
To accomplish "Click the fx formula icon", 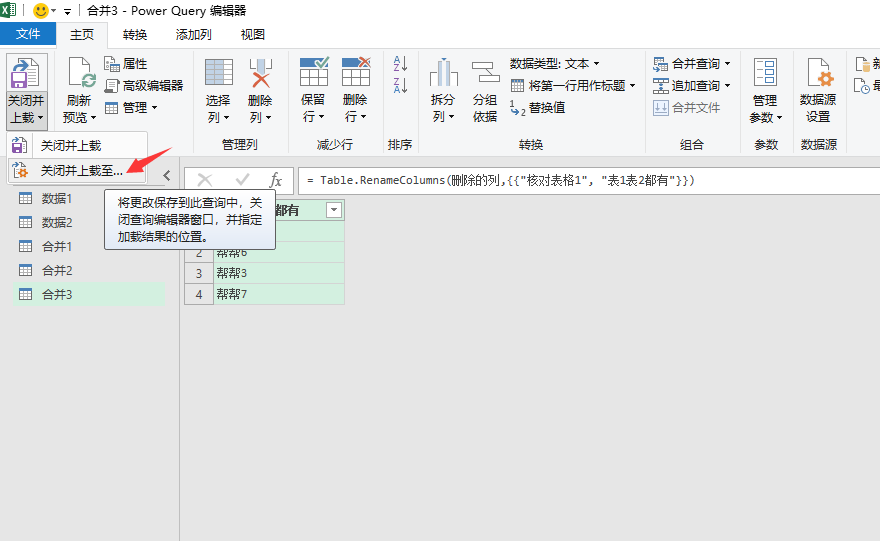I will (x=276, y=180).
